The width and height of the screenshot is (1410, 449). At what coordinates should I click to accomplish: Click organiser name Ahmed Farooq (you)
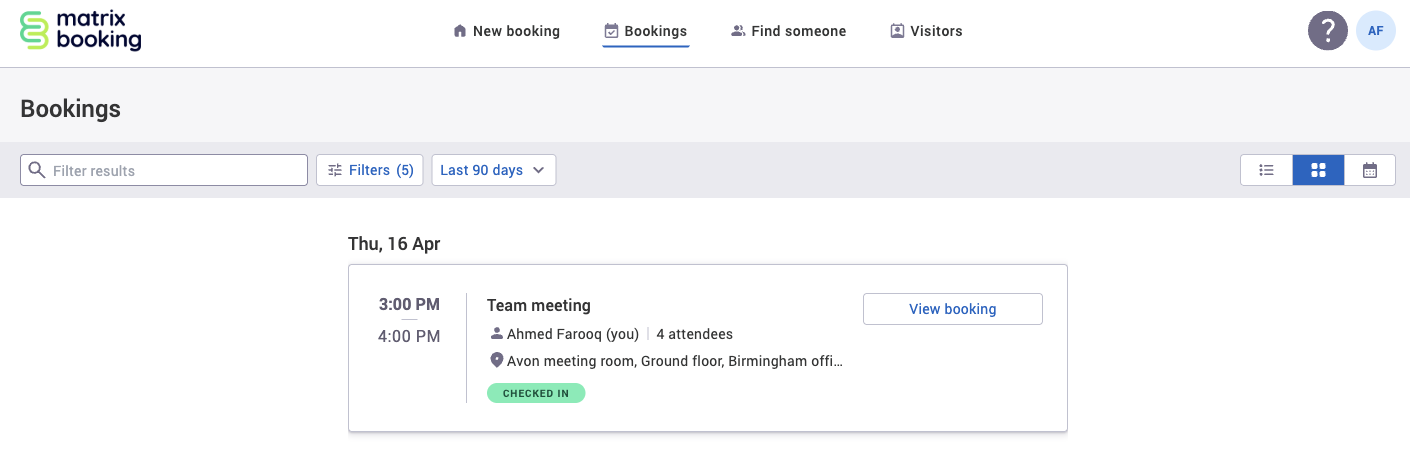pos(573,334)
